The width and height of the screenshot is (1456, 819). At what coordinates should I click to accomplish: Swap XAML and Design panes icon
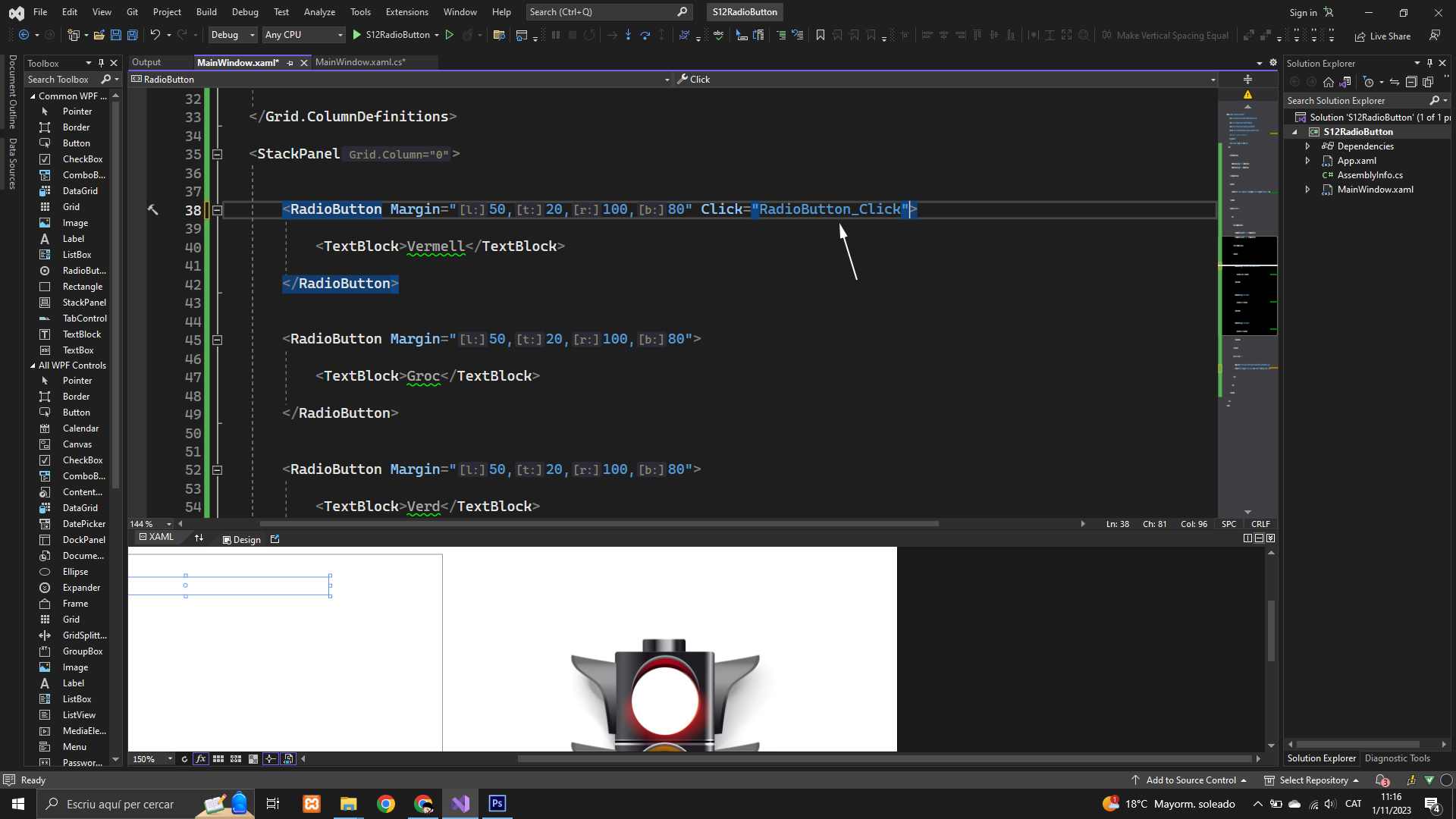[x=199, y=538]
